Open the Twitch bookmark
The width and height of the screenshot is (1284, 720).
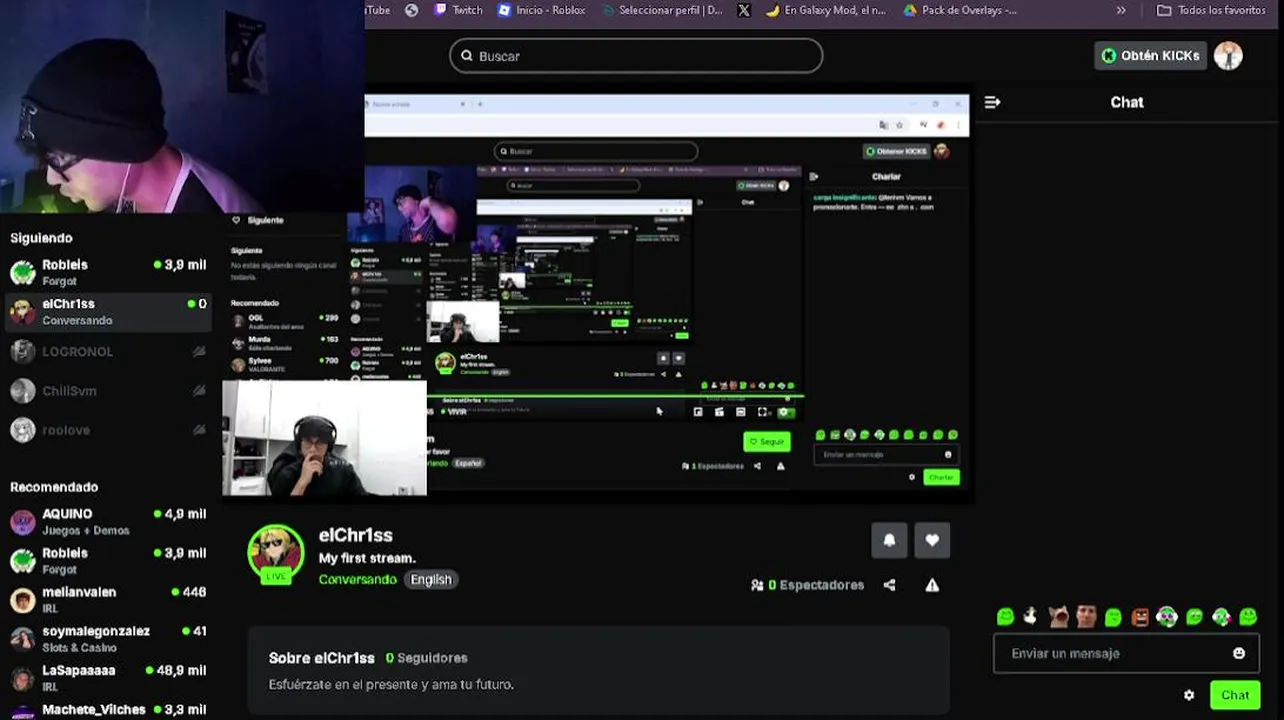tap(458, 10)
